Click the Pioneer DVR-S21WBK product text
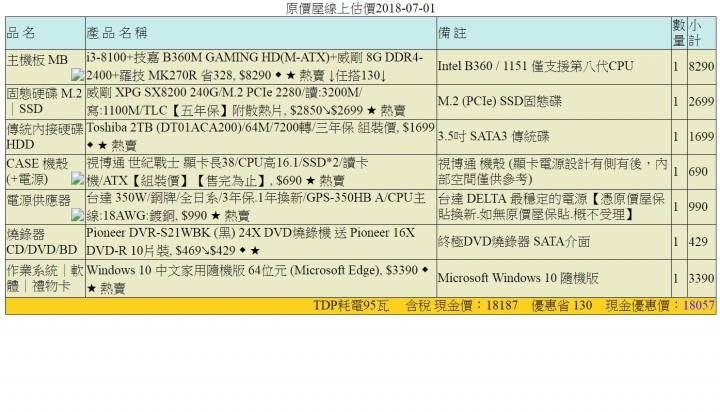The height and width of the screenshot is (412, 720). click(x=251, y=241)
